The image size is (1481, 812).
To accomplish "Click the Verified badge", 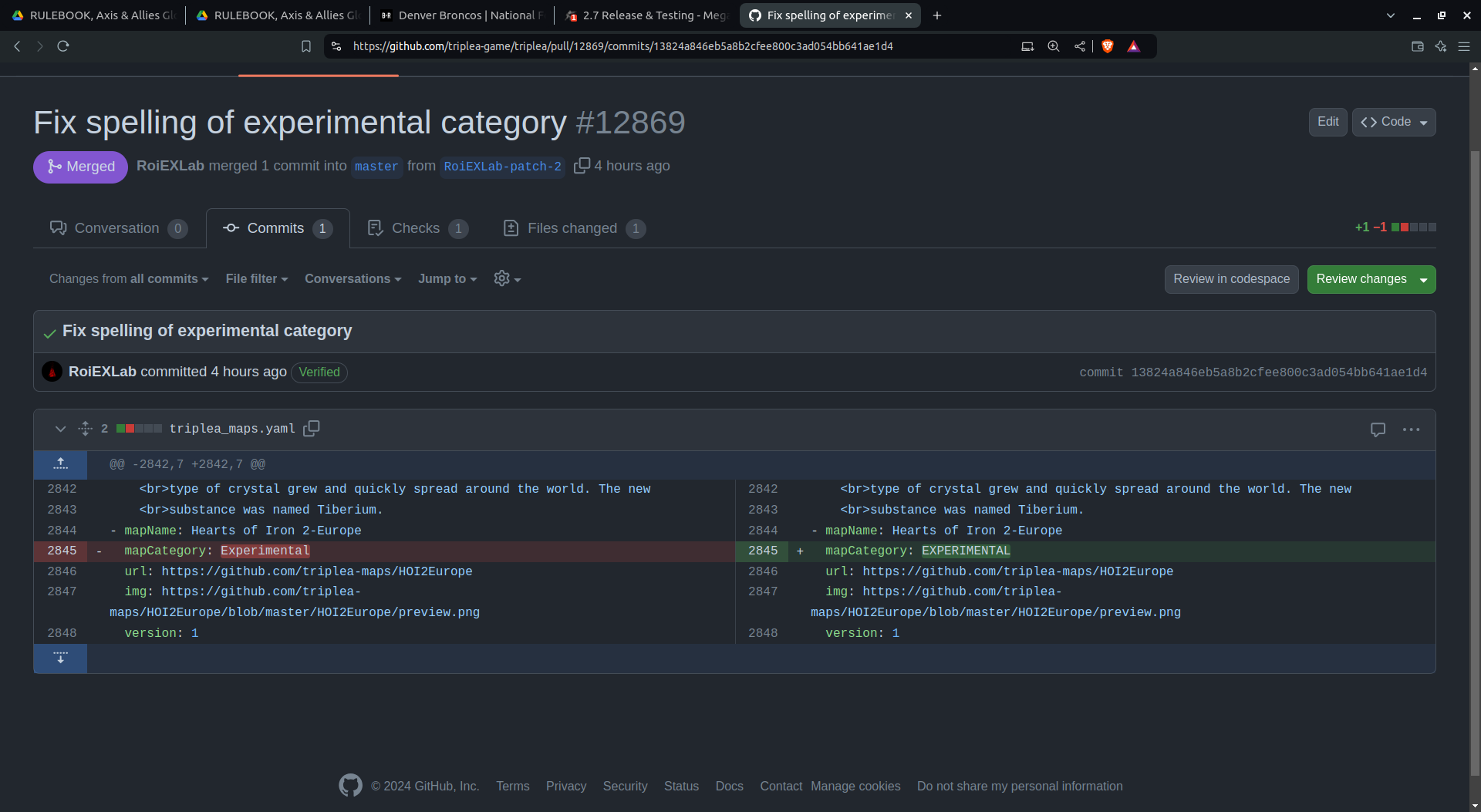I will tap(319, 372).
